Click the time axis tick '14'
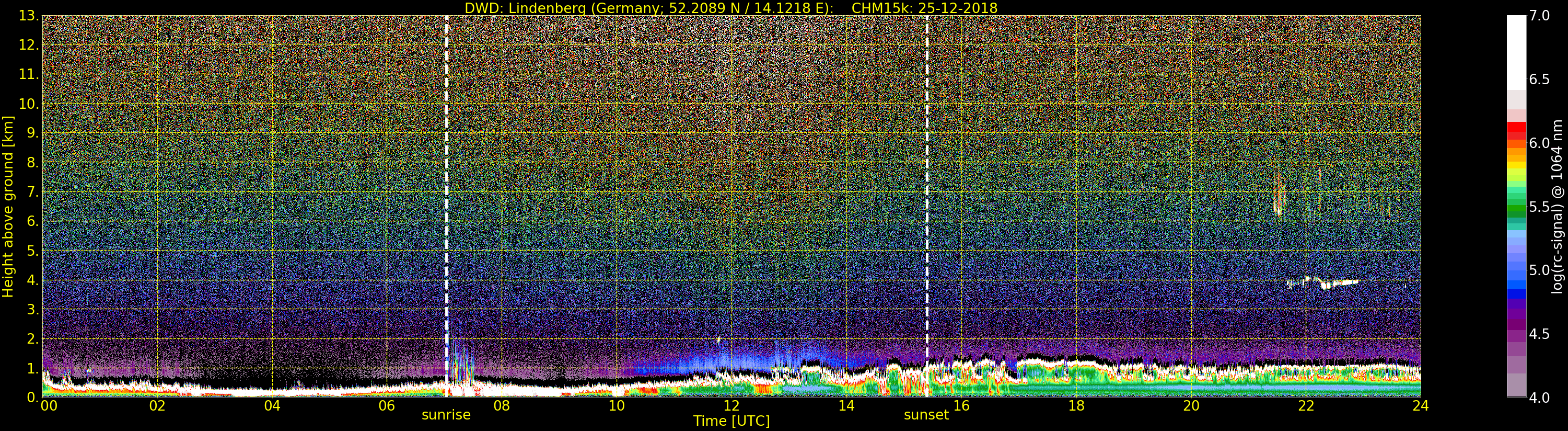 coord(846,405)
